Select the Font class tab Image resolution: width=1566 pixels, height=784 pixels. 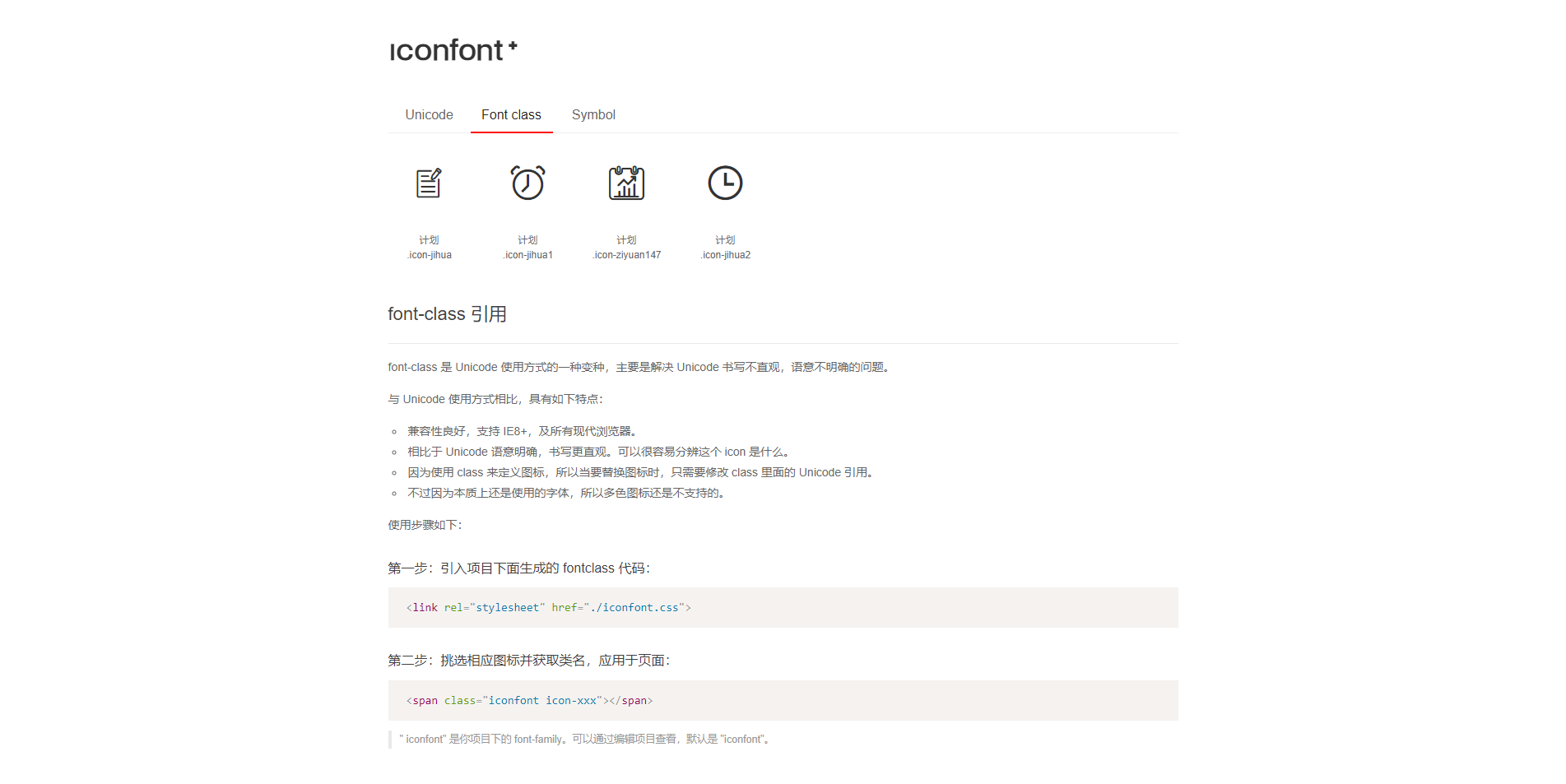point(511,114)
